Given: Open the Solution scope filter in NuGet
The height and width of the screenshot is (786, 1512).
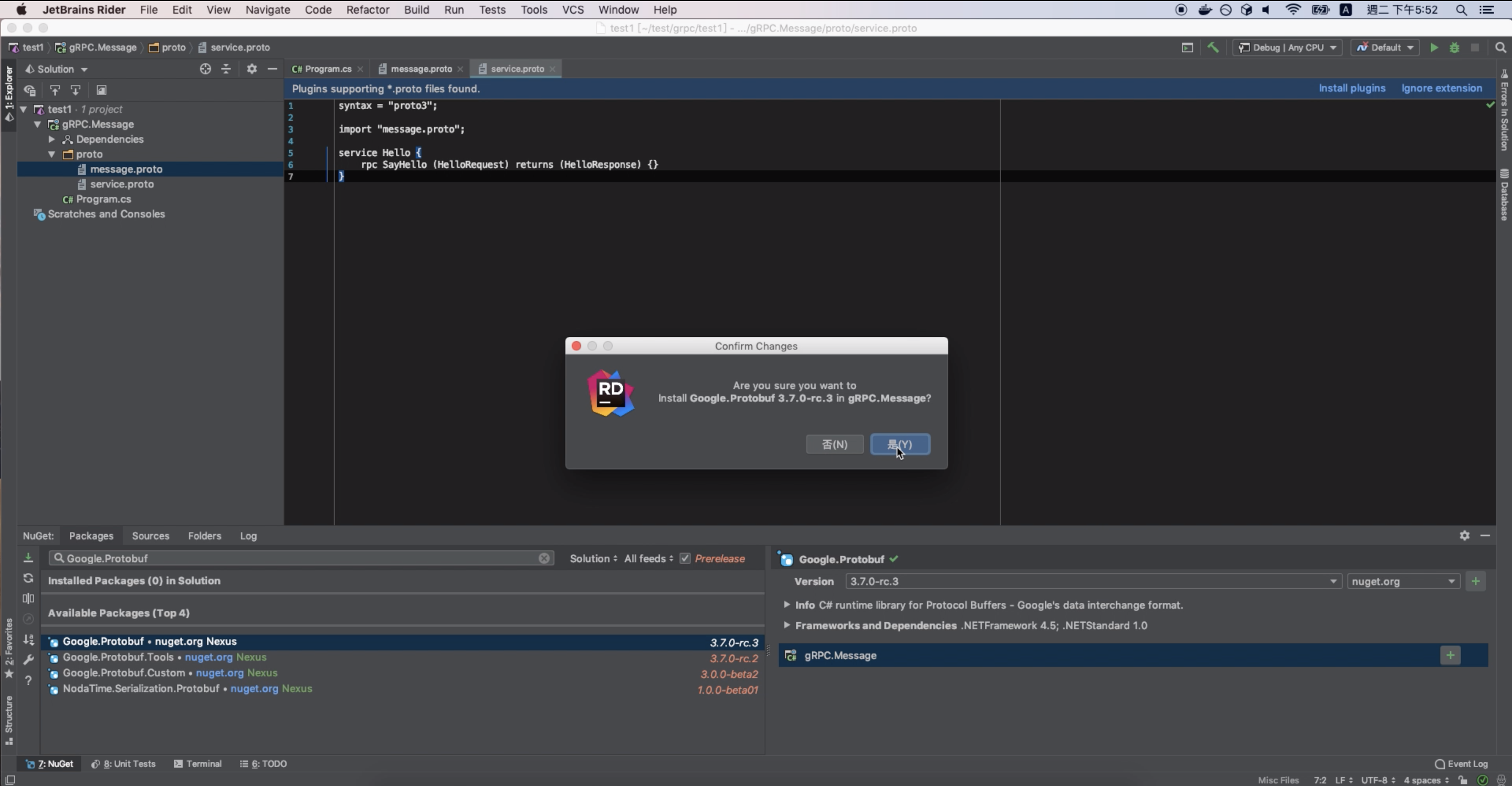Looking at the screenshot, I should (593, 558).
